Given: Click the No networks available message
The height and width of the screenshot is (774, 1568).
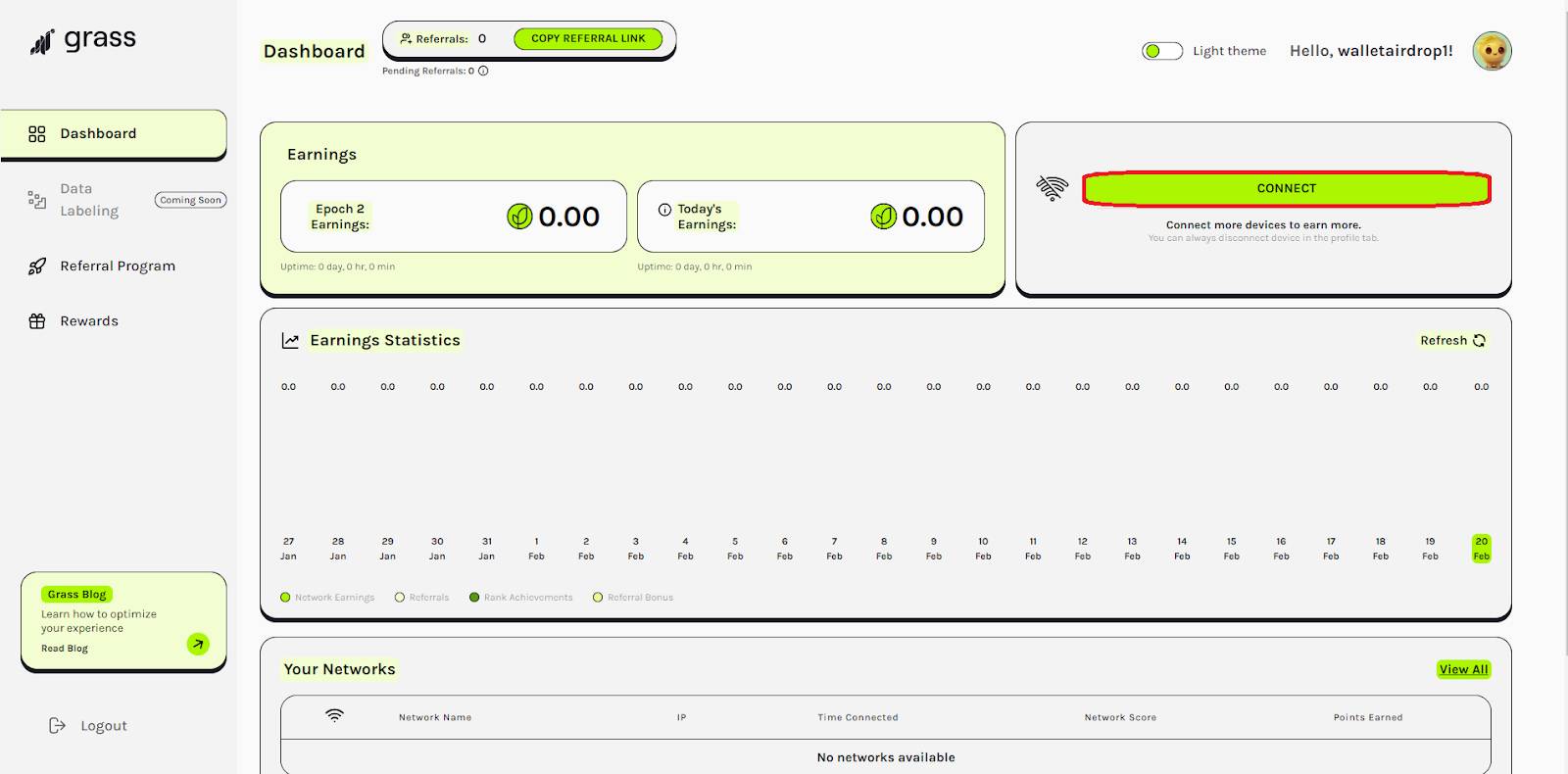Looking at the screenshot, I should point(886,757).
